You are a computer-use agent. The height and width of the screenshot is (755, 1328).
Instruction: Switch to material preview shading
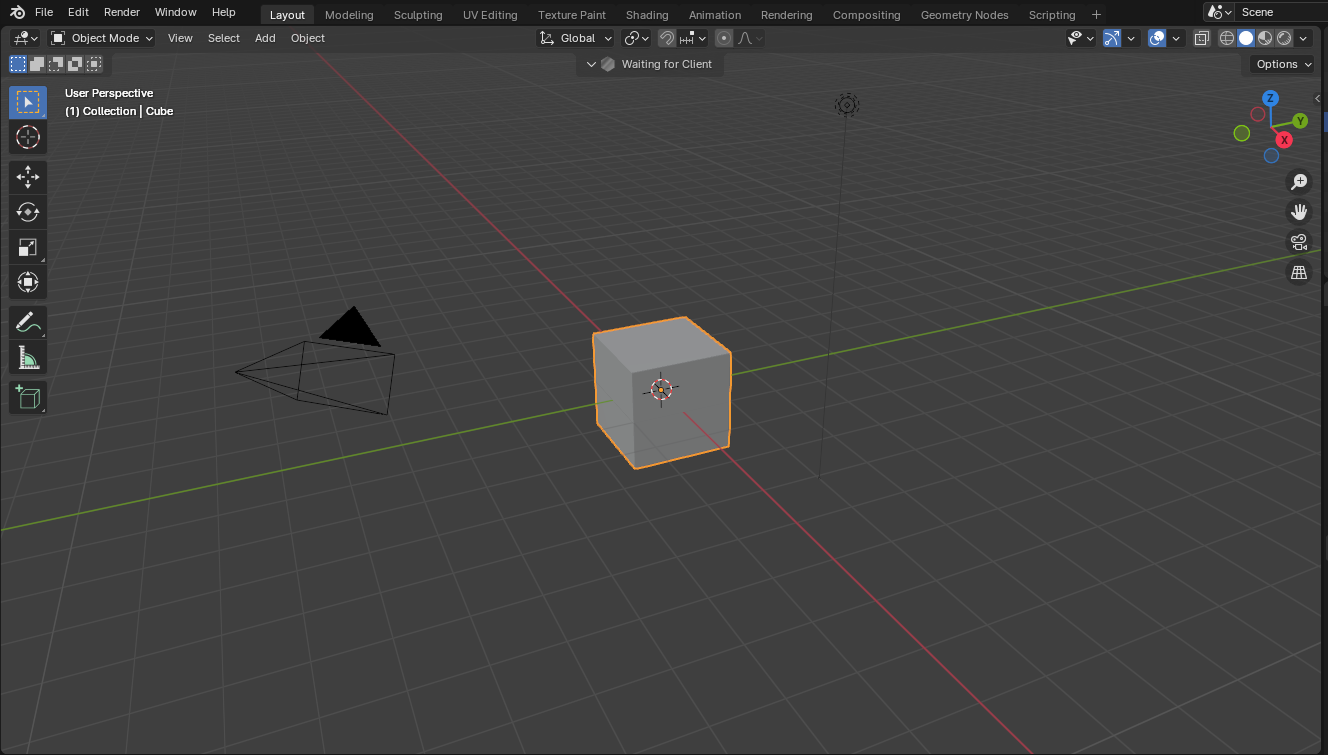click(1265, 38)
